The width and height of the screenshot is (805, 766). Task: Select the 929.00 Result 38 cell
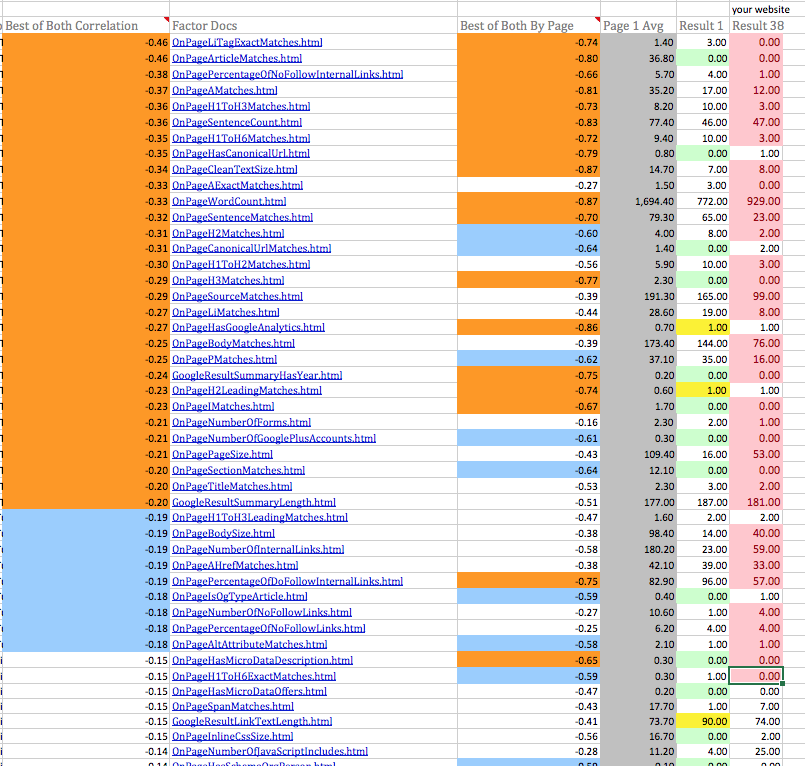(x=756, y=201)
